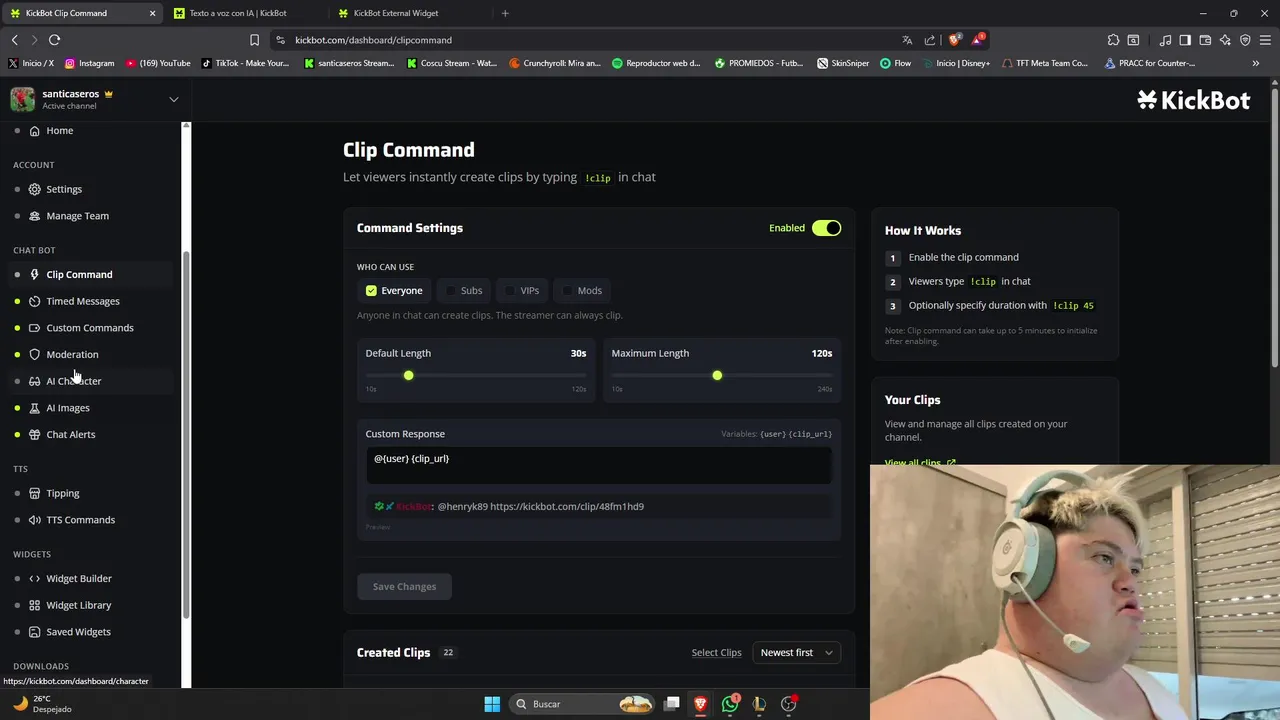
Task: Toggle the Enabled switch for clip command
Action: (x=826, y=228)
